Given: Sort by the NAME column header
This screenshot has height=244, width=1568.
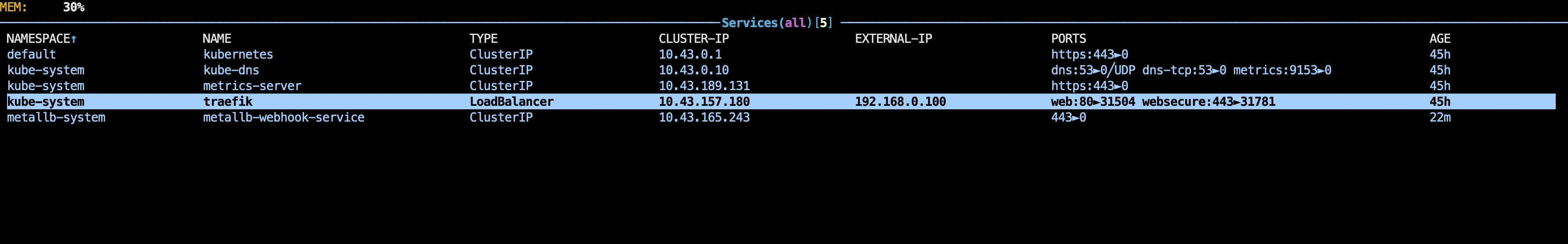Looking at the screenshot, I should click(217, 39).
